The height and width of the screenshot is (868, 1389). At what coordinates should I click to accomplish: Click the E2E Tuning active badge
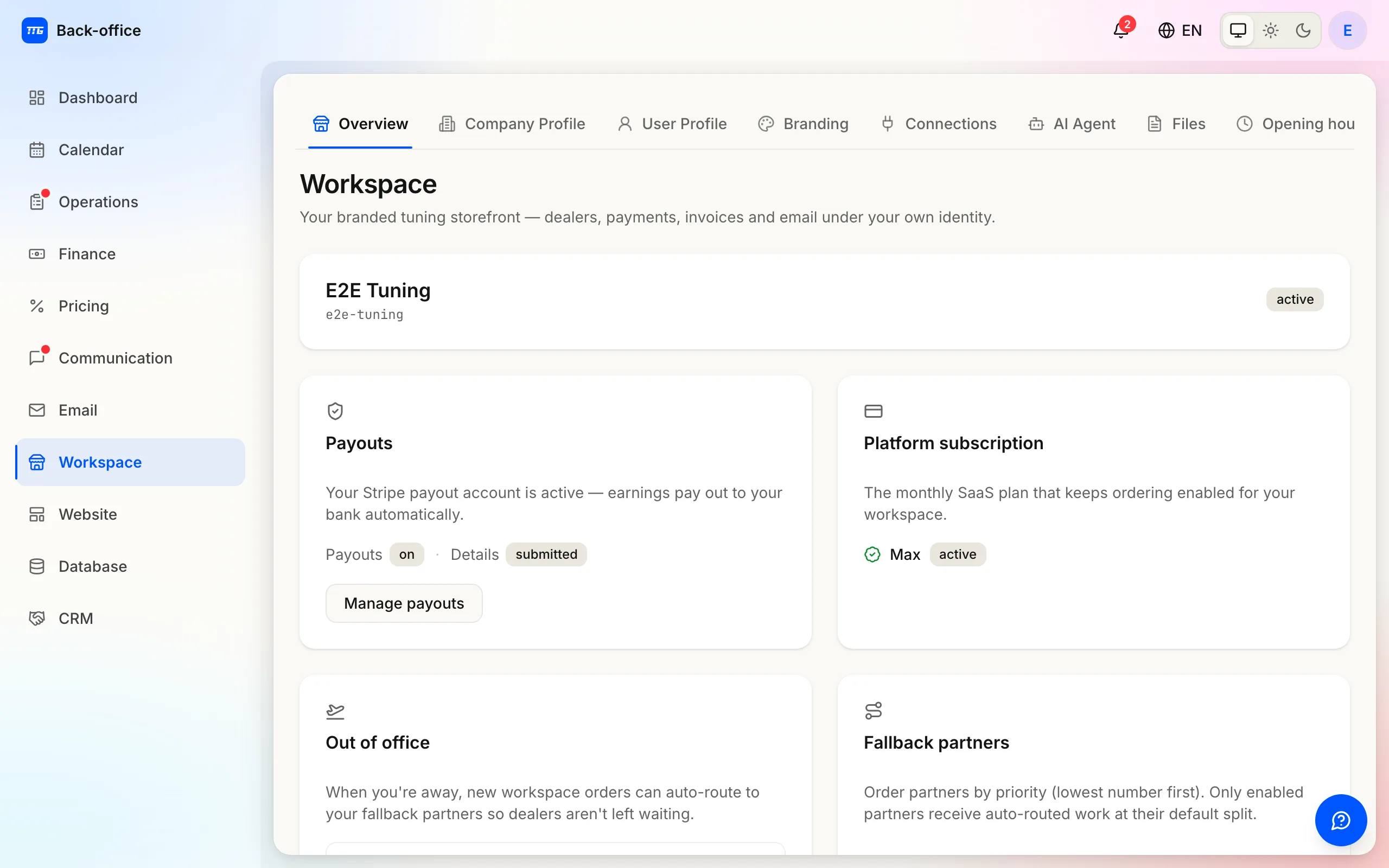click(1294, 299)
